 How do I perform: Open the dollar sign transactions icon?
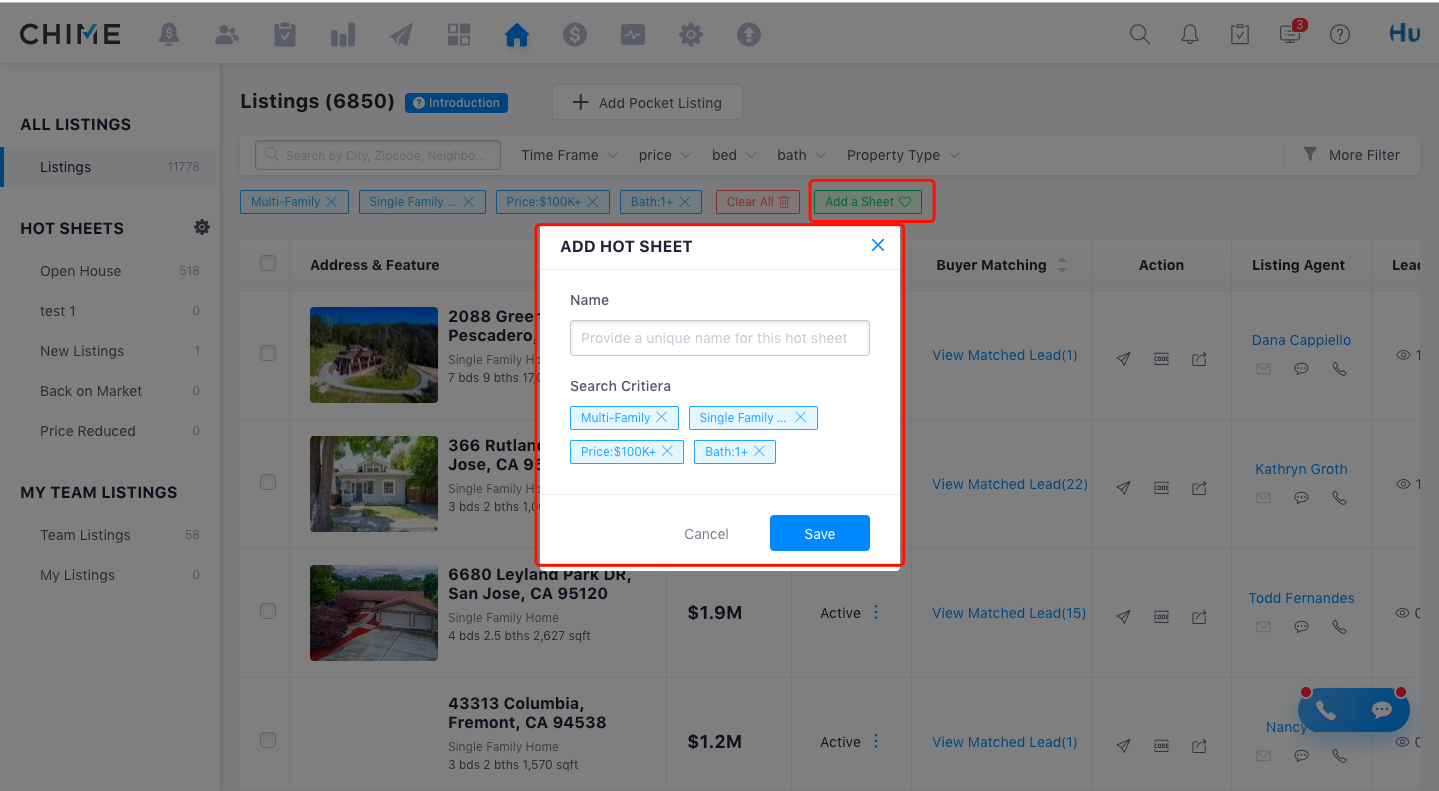(x=575, y=35)
